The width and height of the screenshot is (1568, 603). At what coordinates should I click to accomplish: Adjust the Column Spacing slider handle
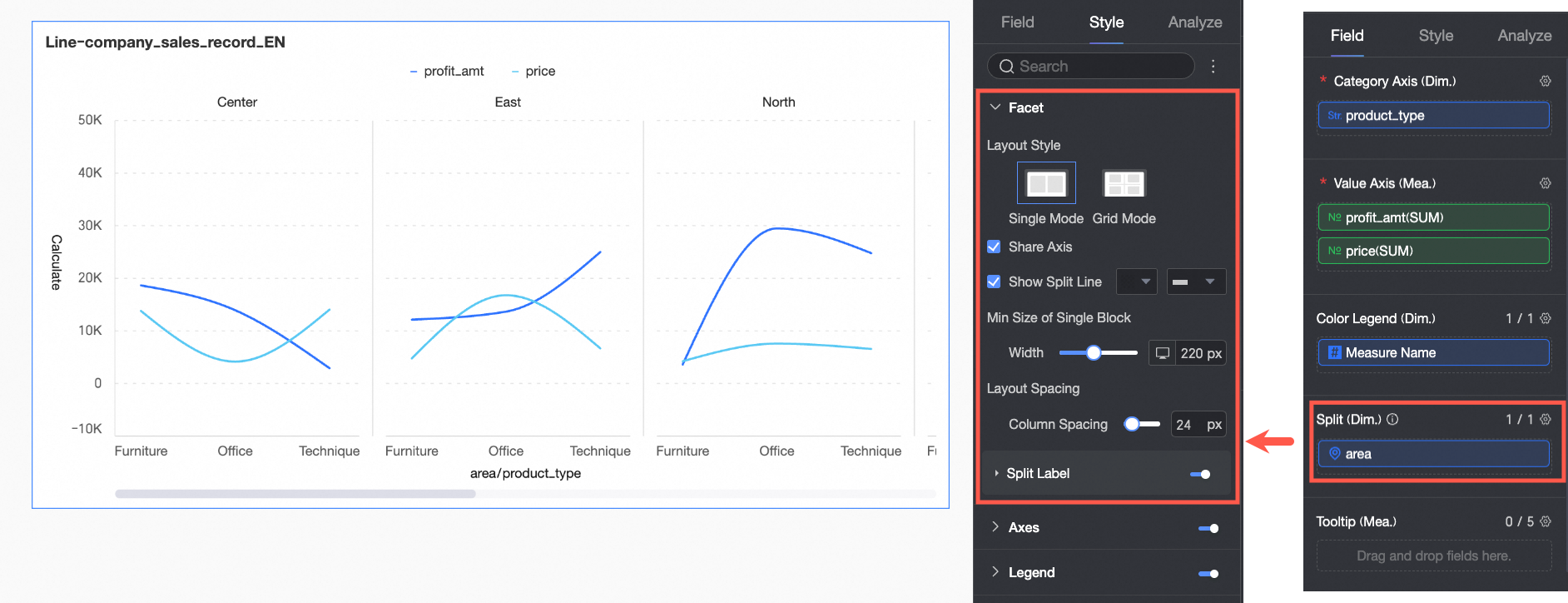(1131, 424)
